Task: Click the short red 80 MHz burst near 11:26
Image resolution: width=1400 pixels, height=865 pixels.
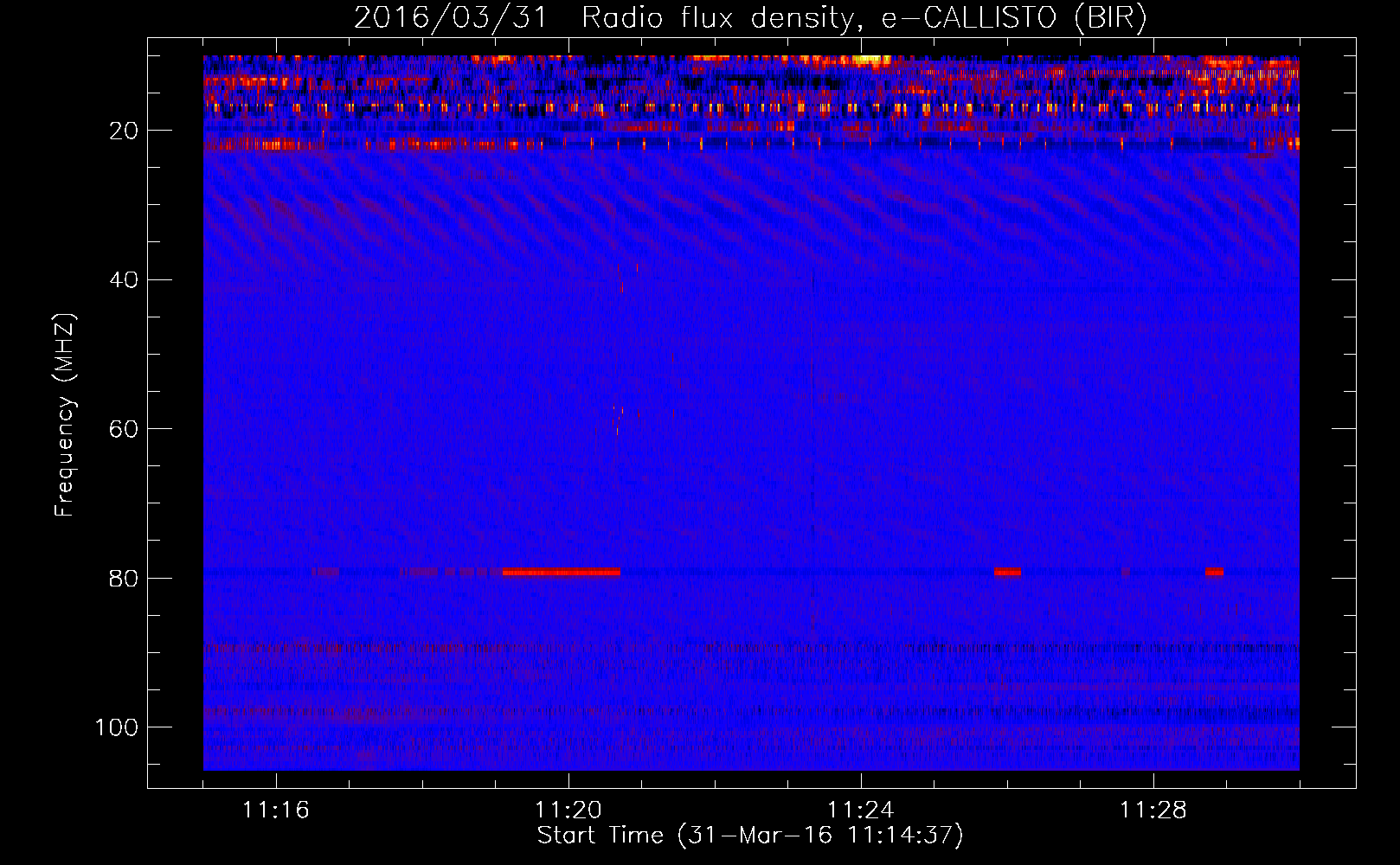Action: [x=1007, y=572]
